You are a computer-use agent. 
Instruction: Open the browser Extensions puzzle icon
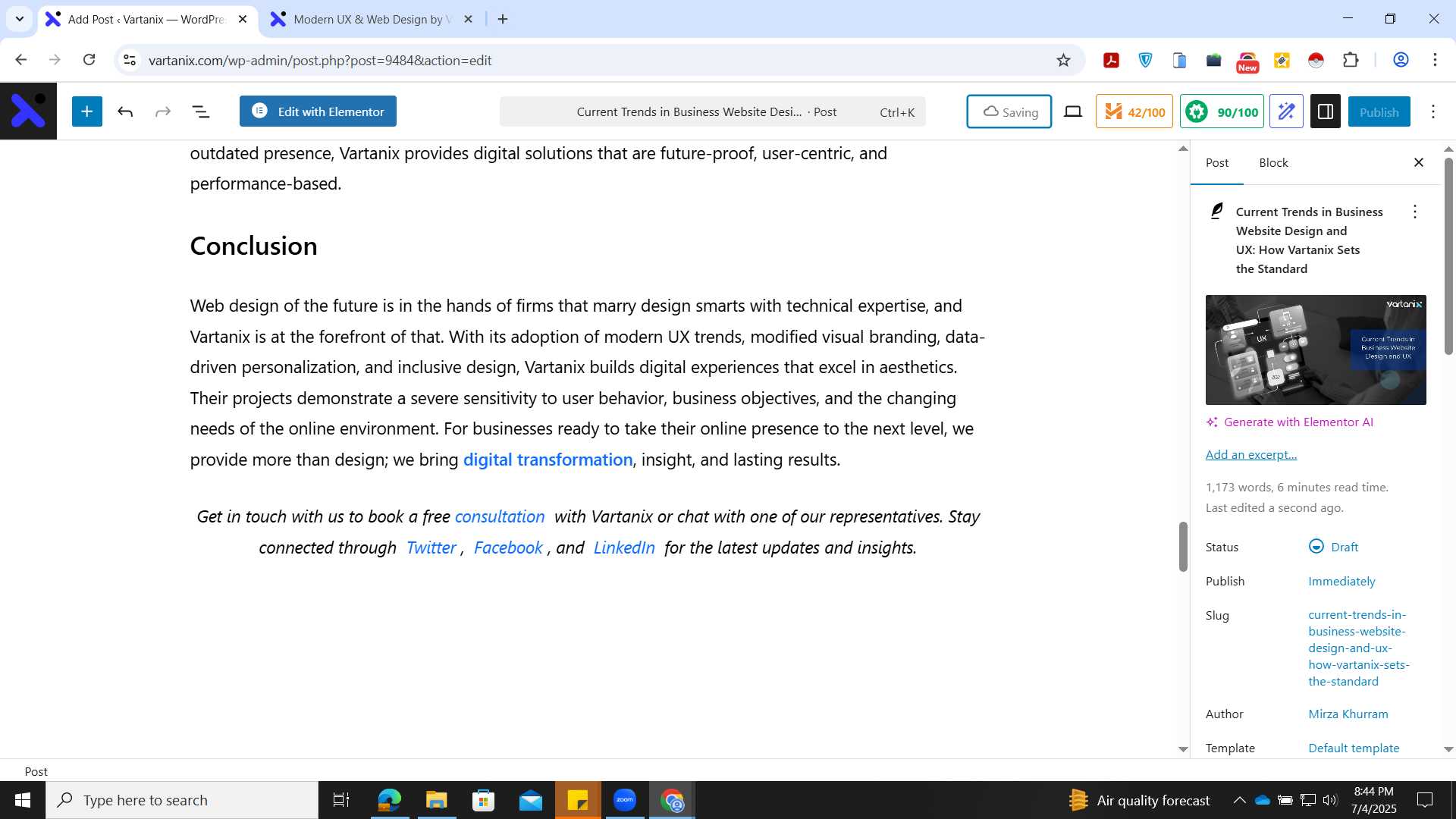1351,60
